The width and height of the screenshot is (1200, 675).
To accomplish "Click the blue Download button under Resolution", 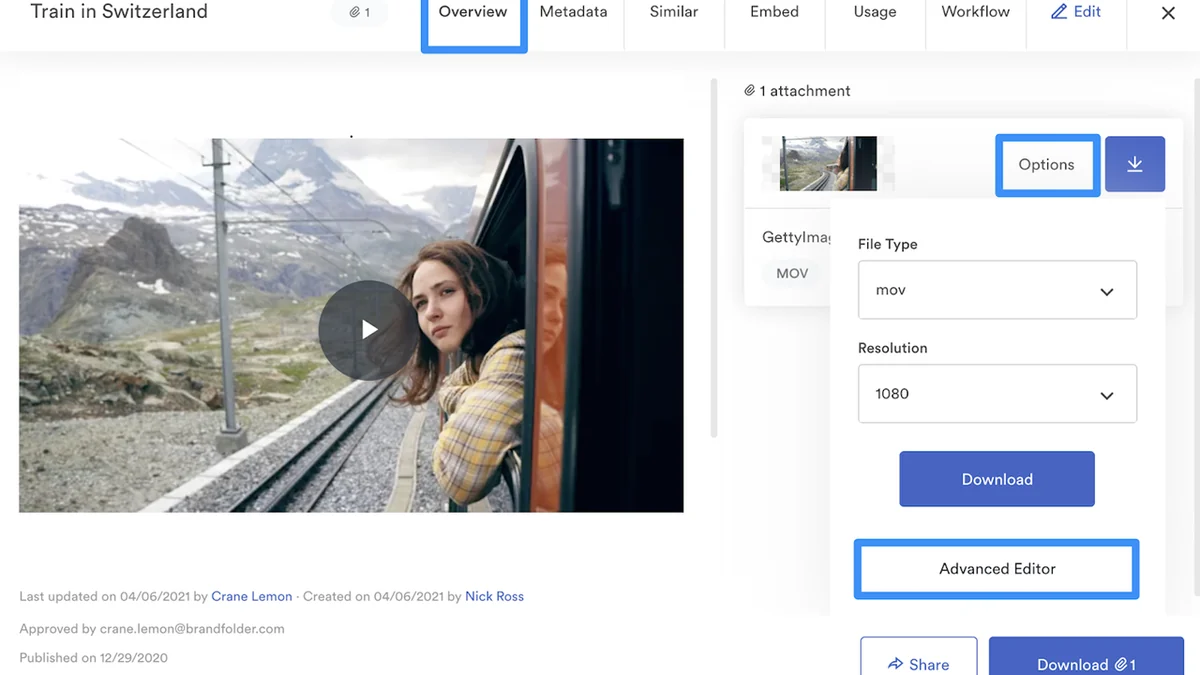I will [x=997, y=479].
